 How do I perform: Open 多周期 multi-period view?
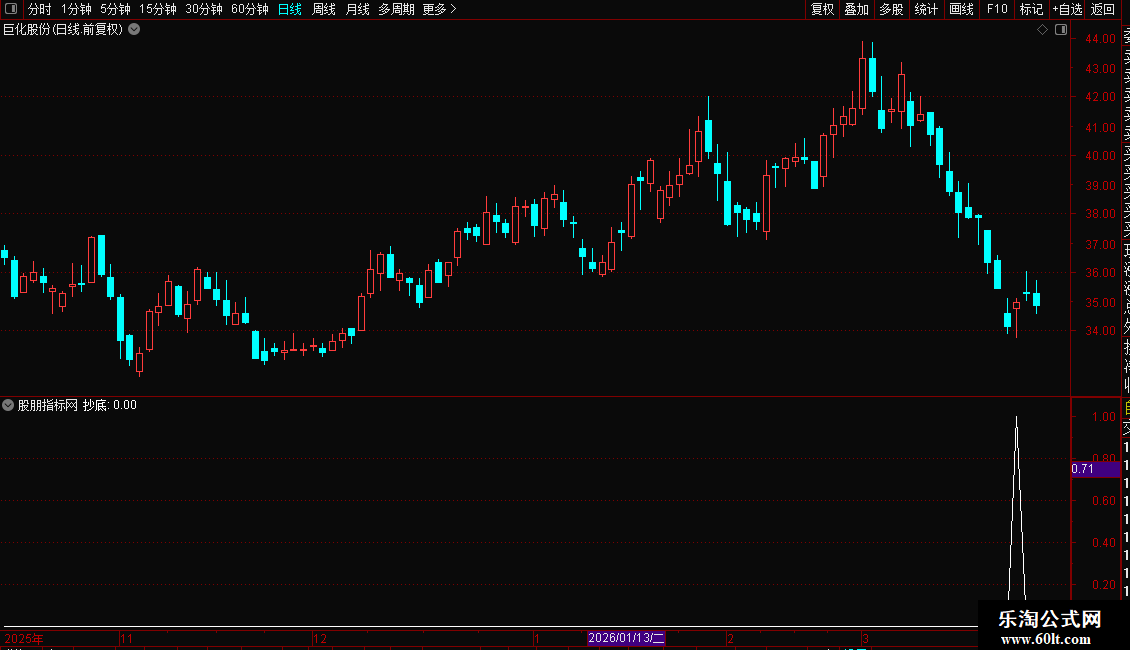(396, 9)
